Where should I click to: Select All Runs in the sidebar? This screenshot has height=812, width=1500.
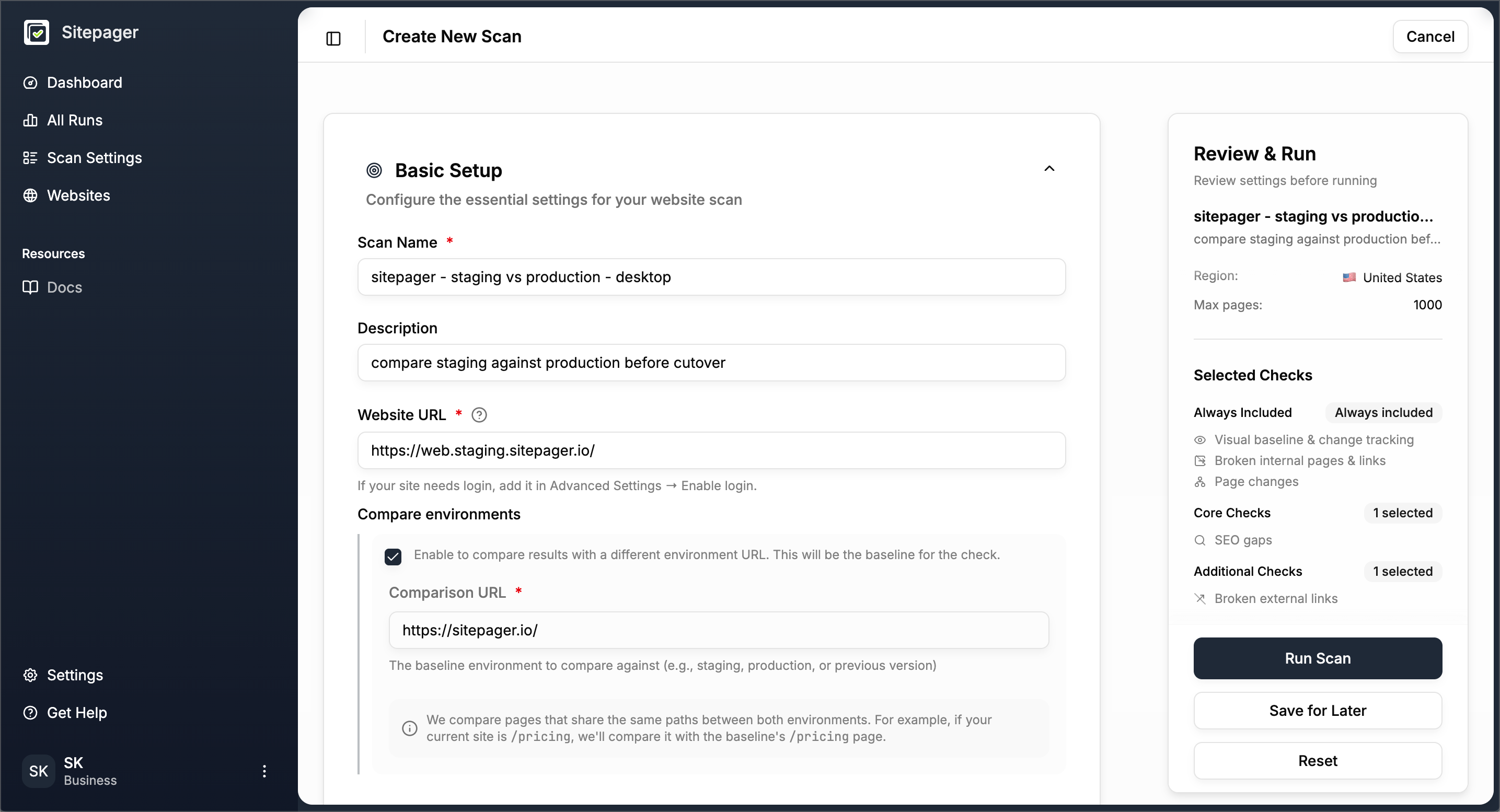tap(75, 120)
